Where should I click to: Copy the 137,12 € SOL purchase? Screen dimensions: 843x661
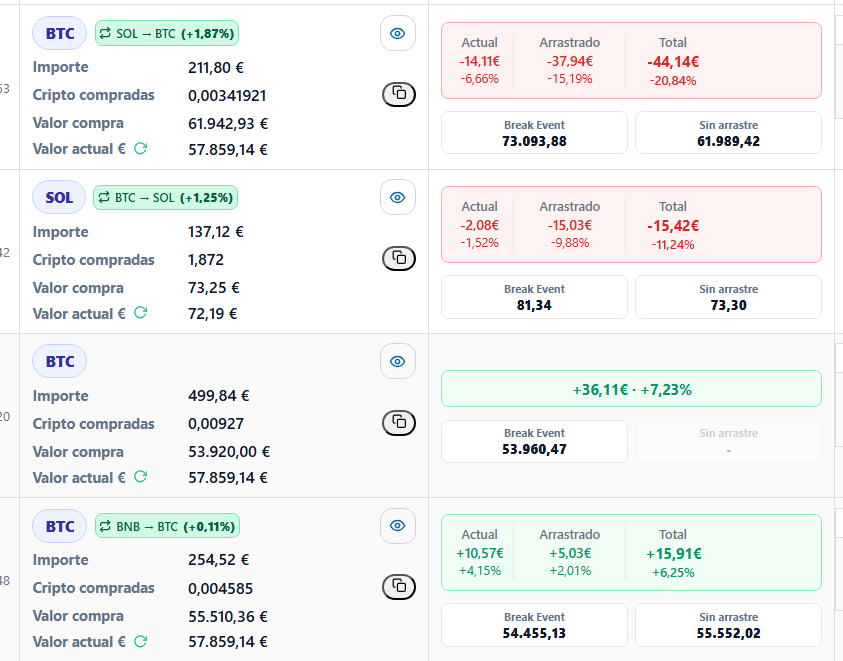point(399,258)
